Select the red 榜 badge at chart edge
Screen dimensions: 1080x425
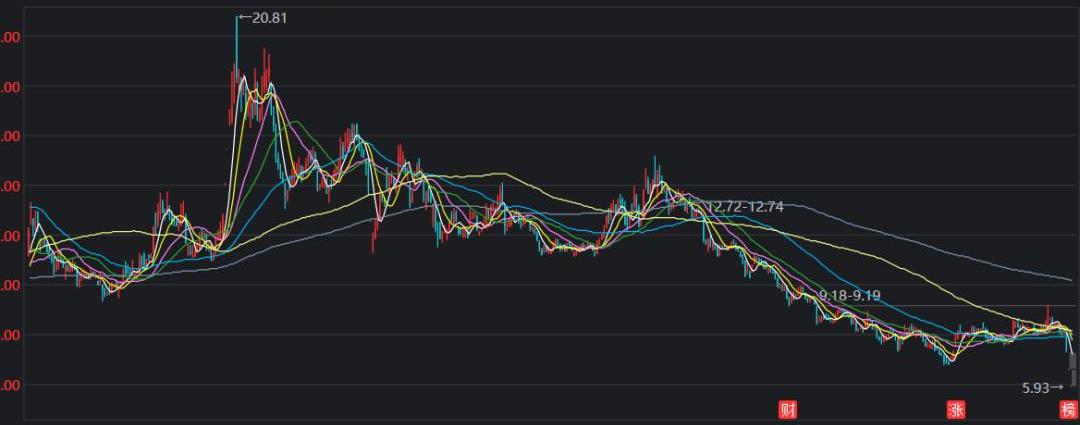click(1070, 410)
